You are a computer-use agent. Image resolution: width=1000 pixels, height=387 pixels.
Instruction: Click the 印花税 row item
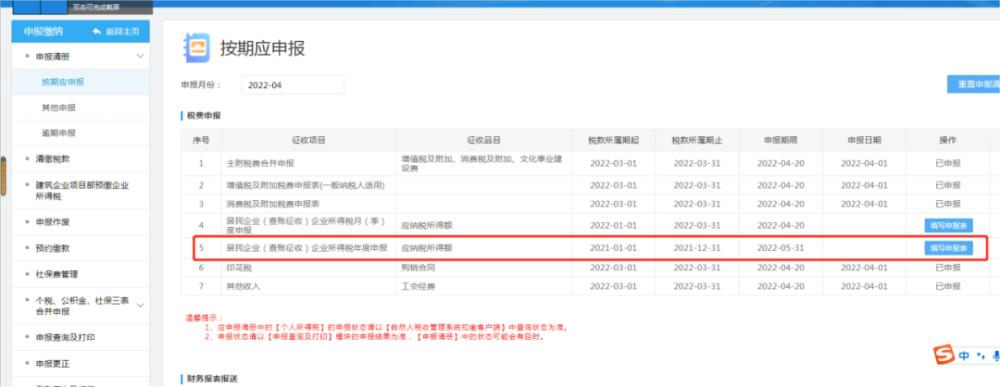coord(239,268)
